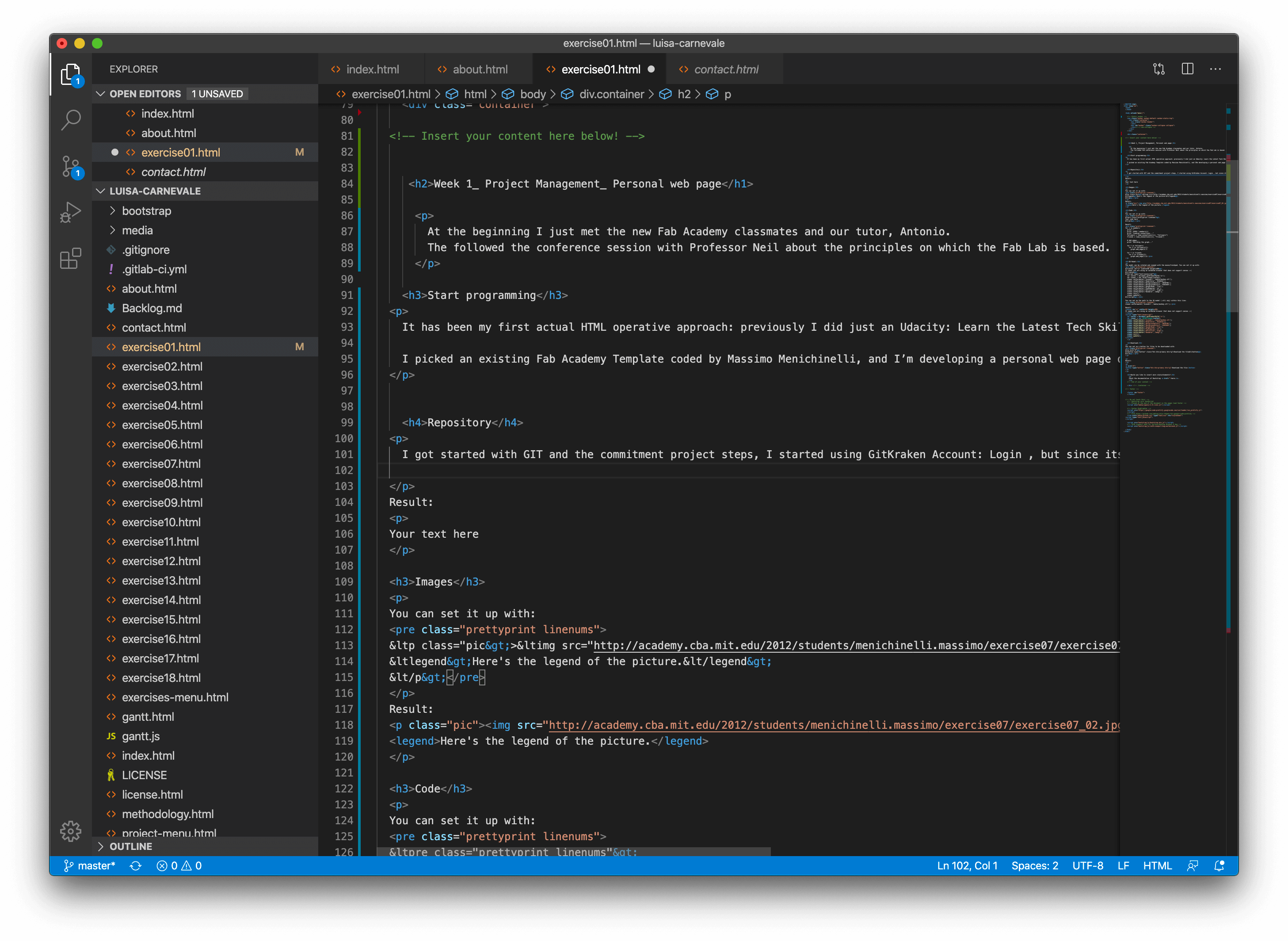The height and width of the screenshot is (941, 1288).
Task: Open exercise18.html in file tree
Action: (205, 678)
